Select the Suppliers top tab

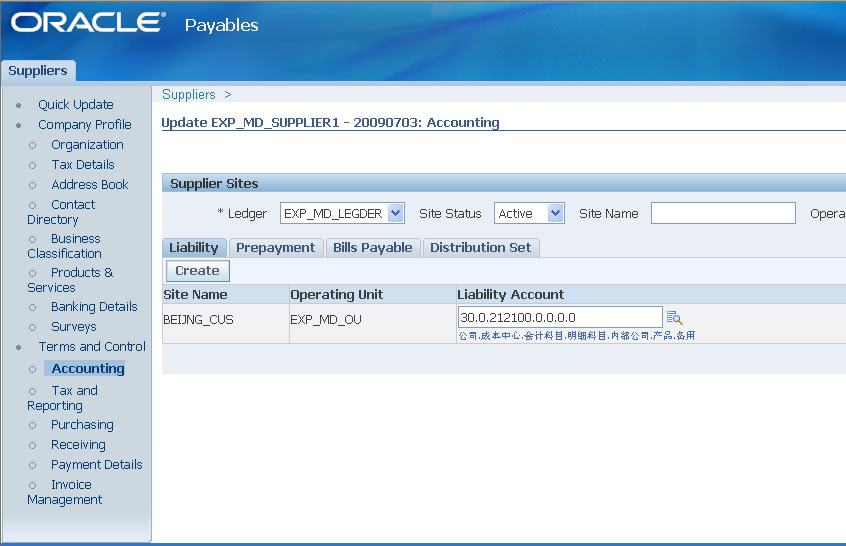click(38, 71)
